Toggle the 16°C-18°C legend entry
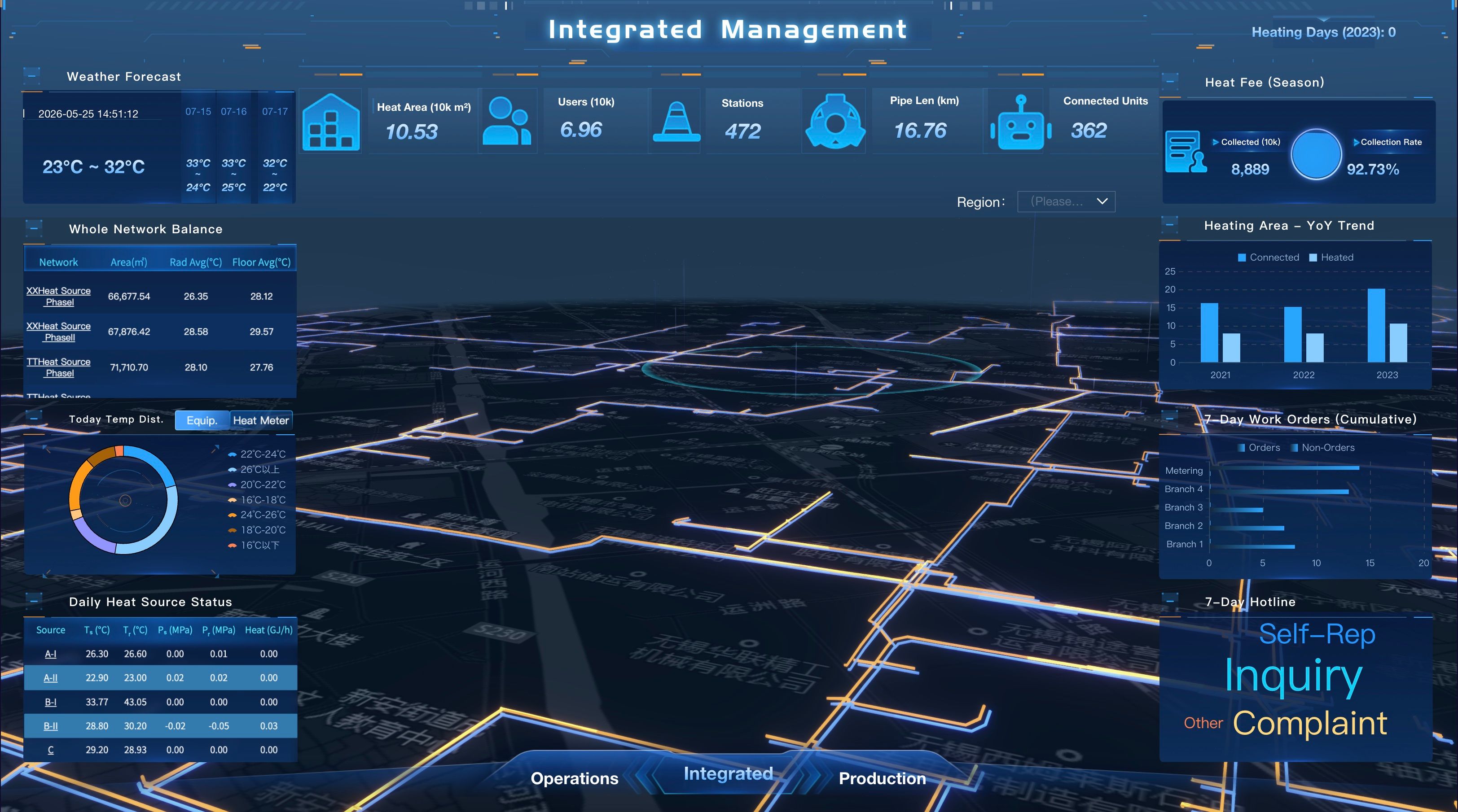 click(x=256, y=500)
